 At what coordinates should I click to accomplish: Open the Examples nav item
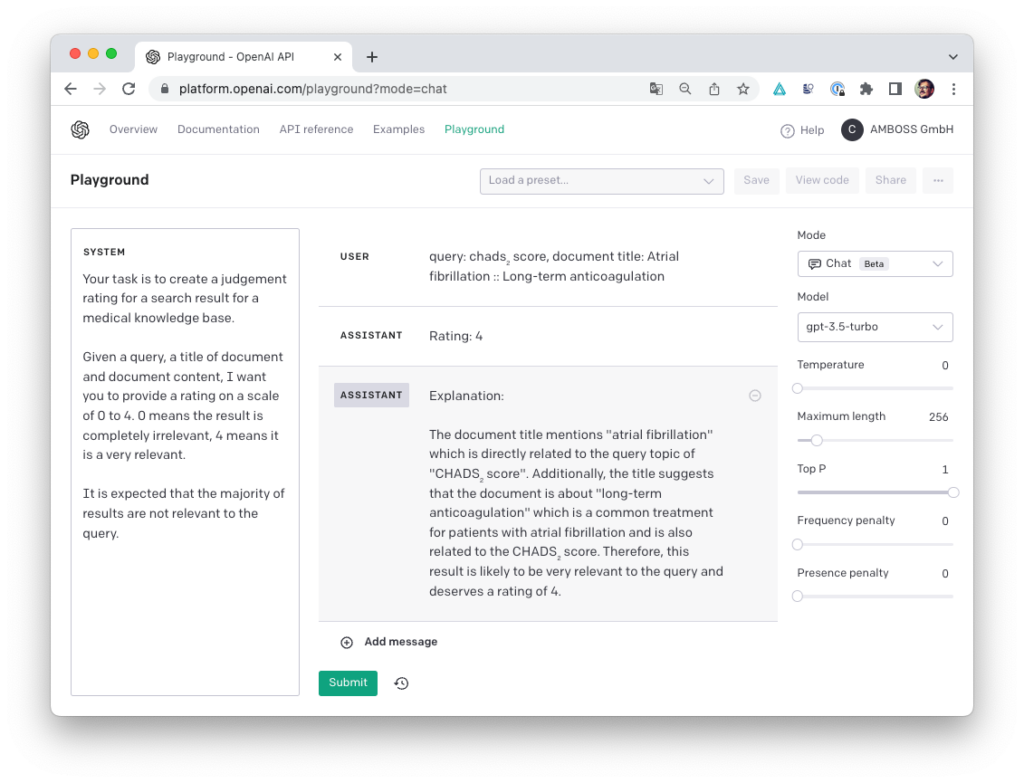398,129
